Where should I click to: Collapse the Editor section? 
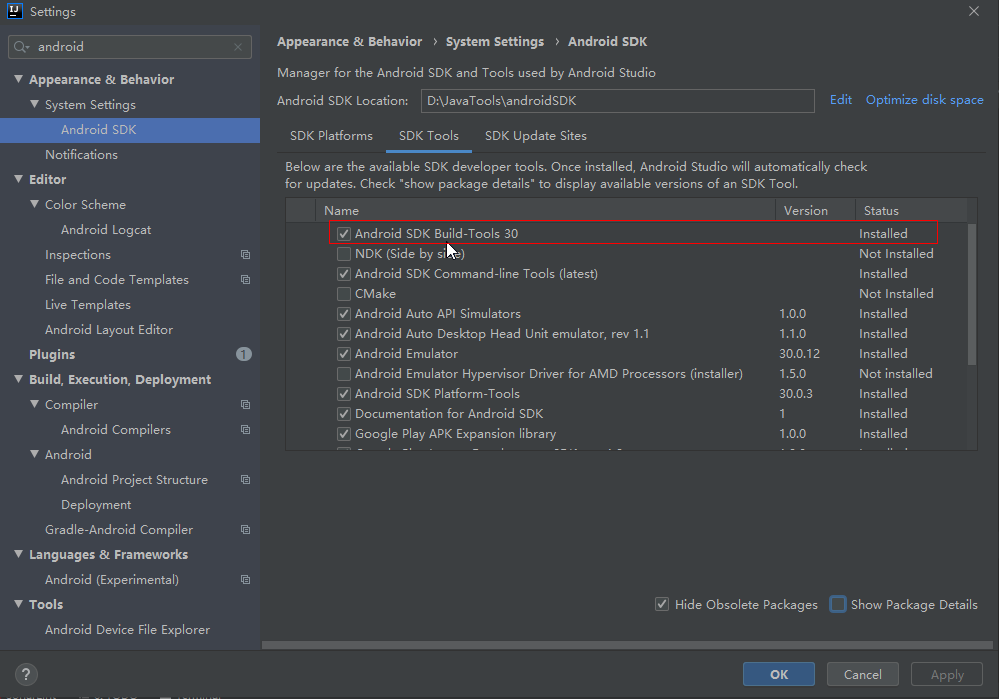(18, 179)
